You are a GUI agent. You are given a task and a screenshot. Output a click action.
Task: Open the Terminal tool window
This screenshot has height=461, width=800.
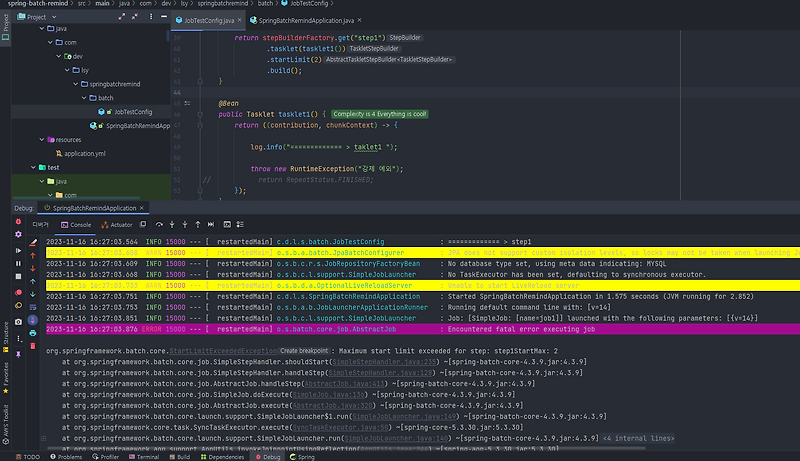coord(144,457)
